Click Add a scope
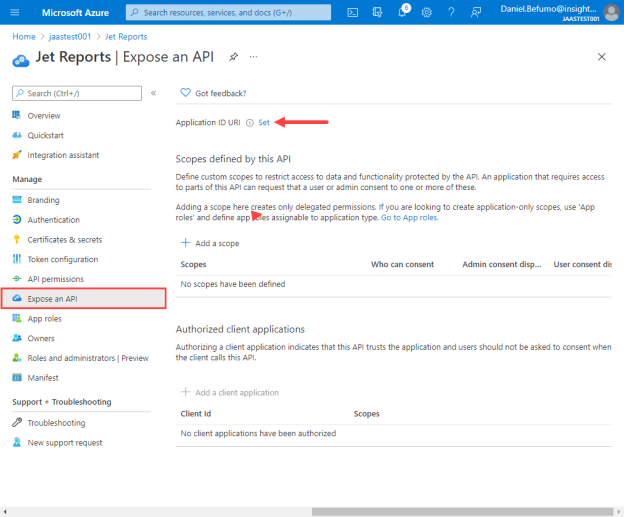 [x=210, y=243]
